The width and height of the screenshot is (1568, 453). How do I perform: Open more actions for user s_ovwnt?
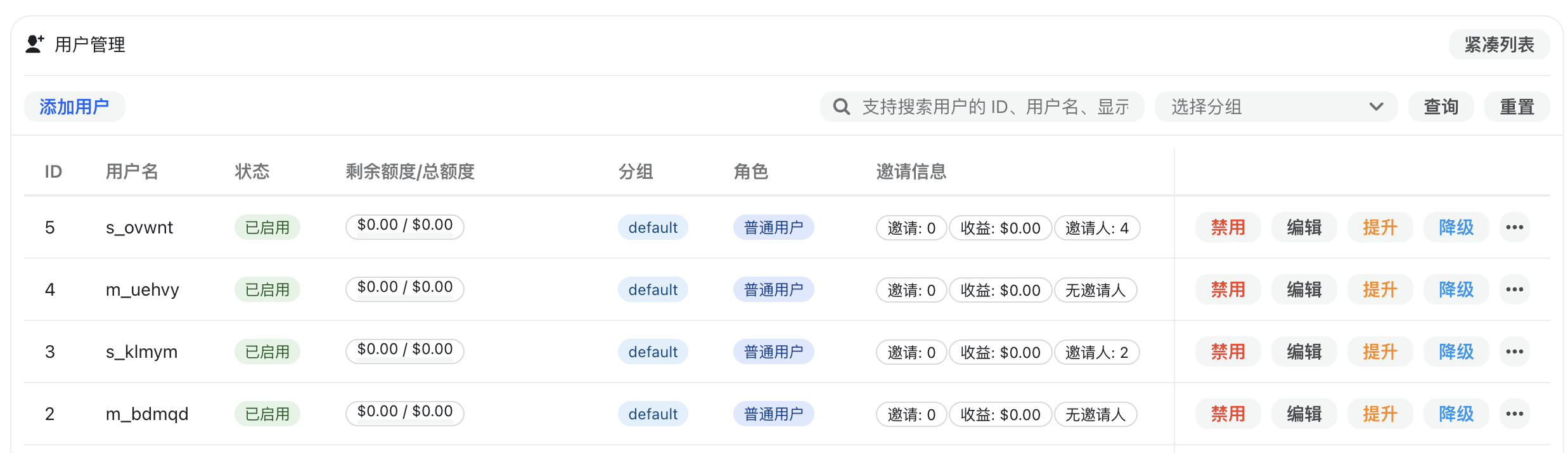1514,227
